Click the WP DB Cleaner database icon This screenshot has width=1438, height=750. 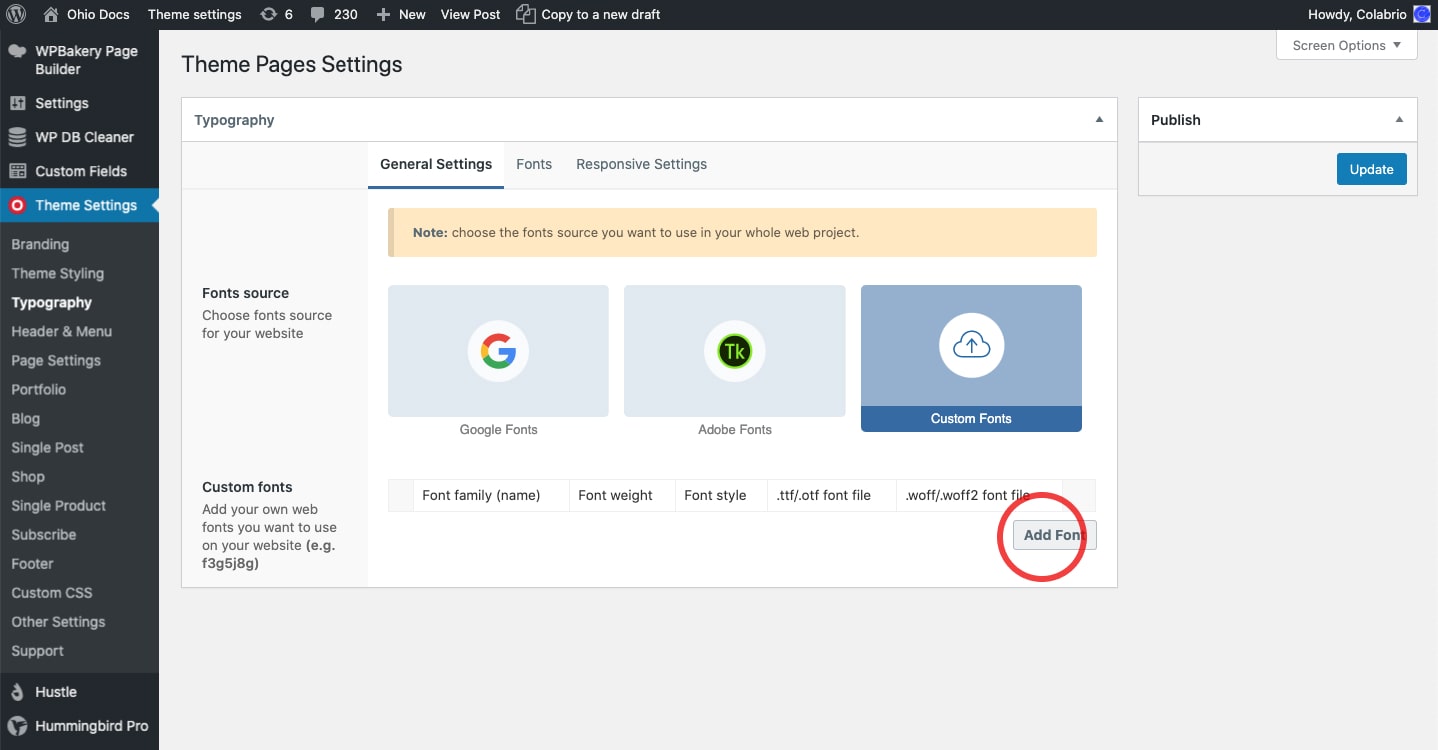click(17, 137)
